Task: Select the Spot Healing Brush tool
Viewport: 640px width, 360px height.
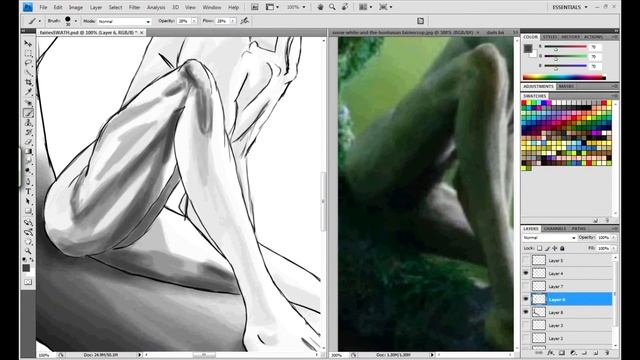Action: click(28, 103)
